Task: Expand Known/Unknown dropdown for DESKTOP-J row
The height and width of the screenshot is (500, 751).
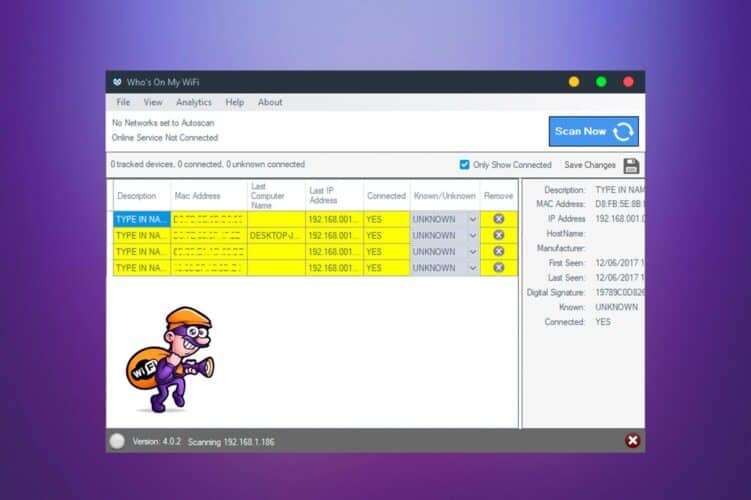Action: (472, 236)
